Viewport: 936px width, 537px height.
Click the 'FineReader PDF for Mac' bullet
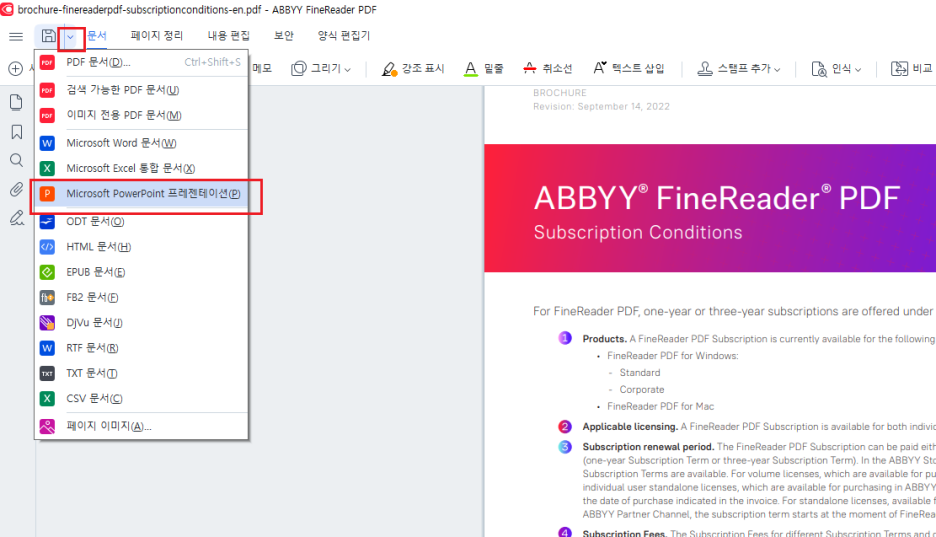660,406
